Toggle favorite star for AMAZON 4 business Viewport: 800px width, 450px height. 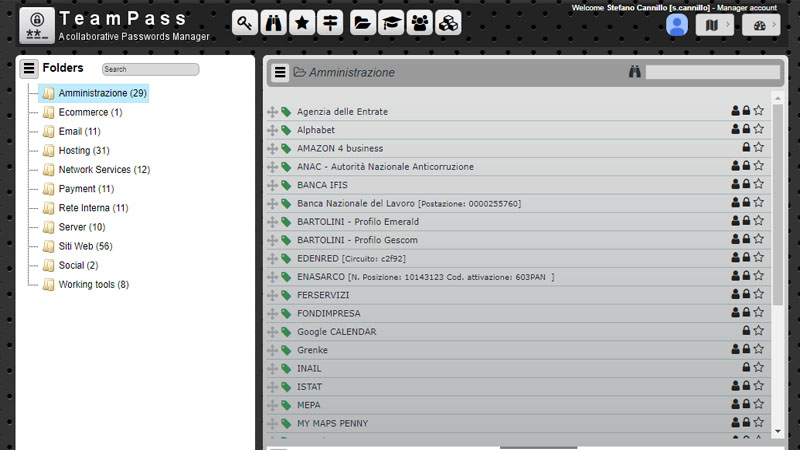[x=758, y=148]
